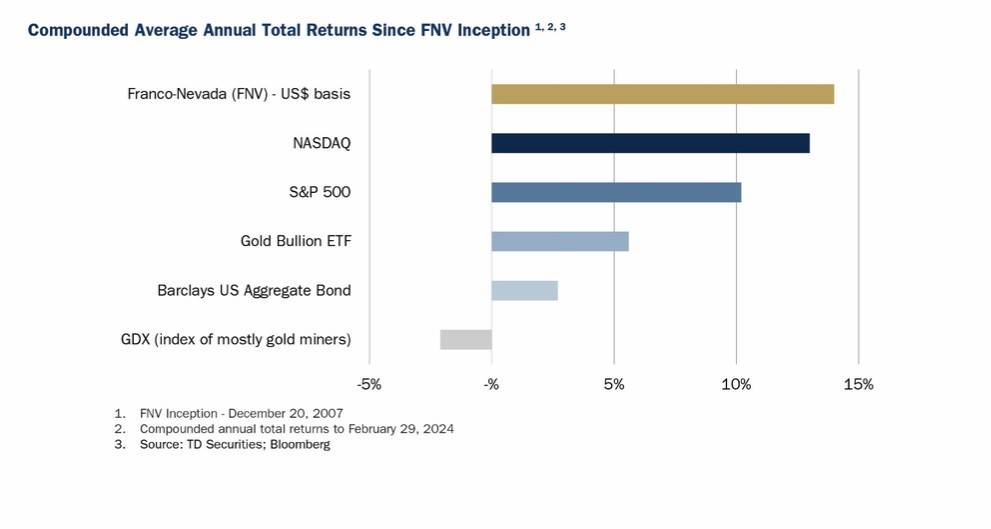Click the chart title heading text
This screenshot has width=991, height=529.
tap(278, 30)
